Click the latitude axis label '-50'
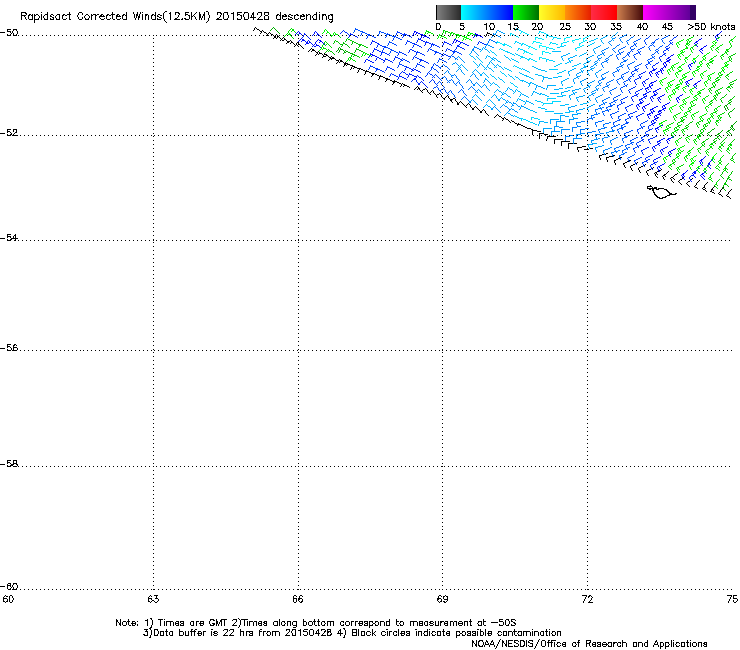This screenshot has width=740, height=650. [x=9, y=33]
